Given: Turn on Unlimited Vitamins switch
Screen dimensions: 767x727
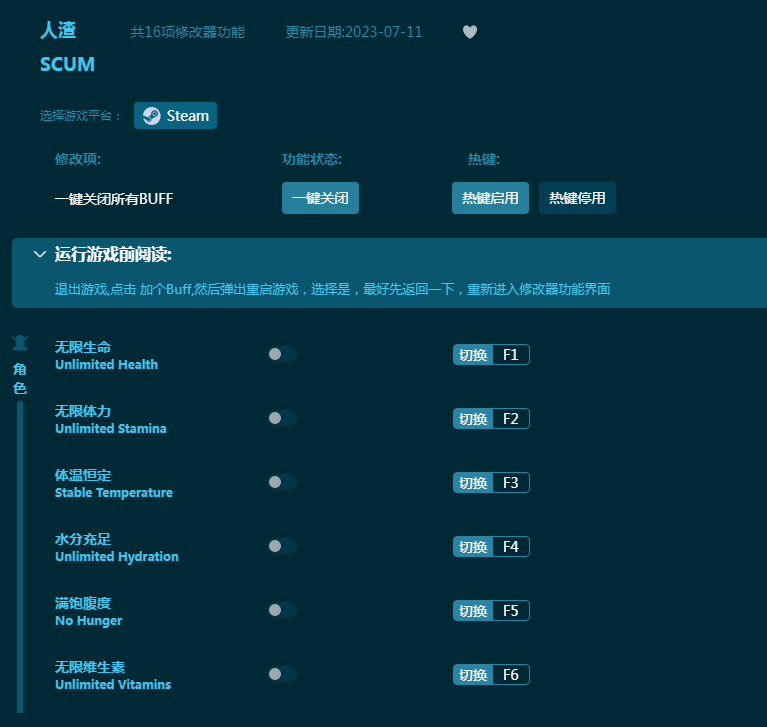Looking at the screenshot, I should click(x=282, y=674).
